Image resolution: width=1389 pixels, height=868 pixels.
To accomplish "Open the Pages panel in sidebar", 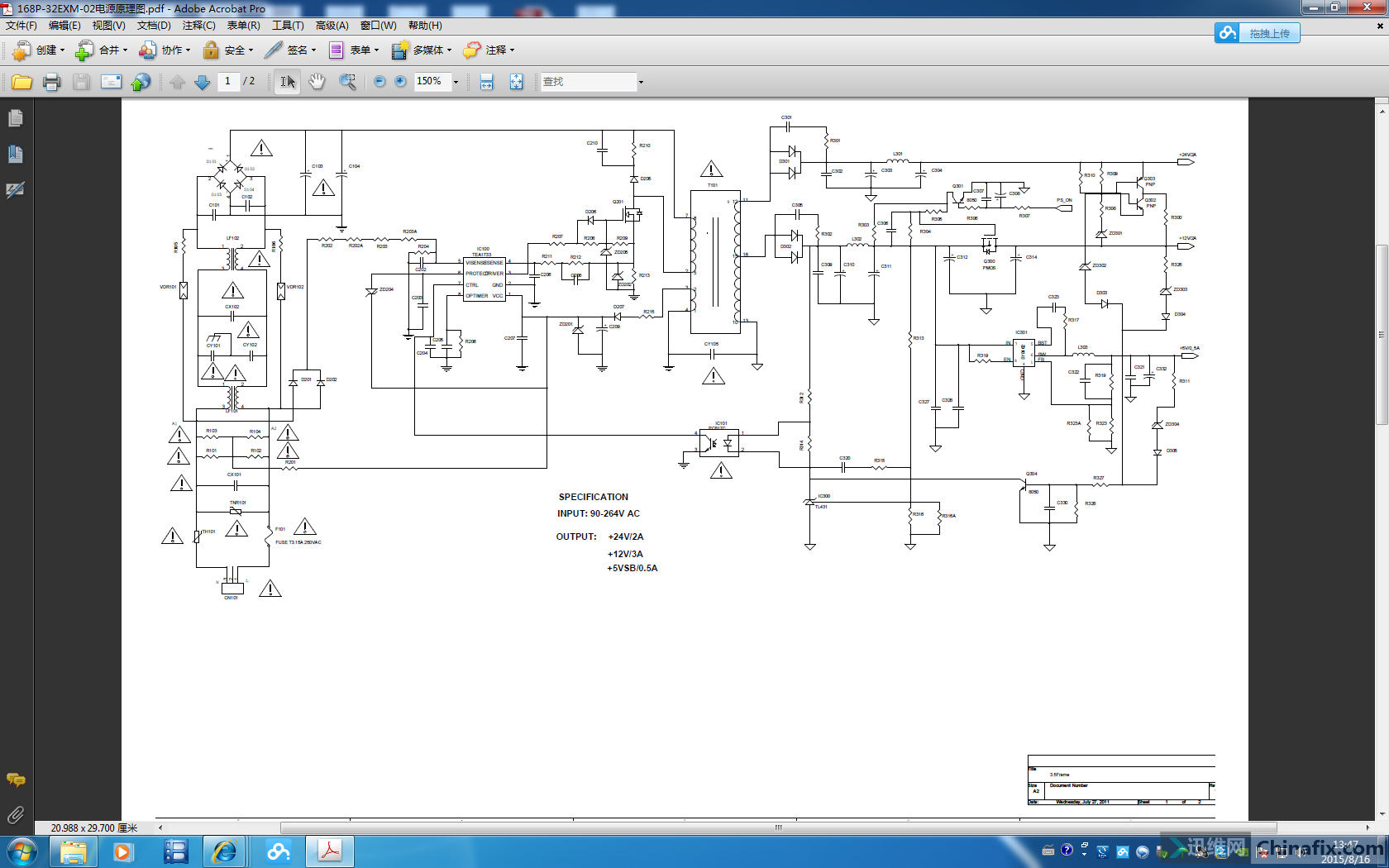I will (x=16, y=119).
